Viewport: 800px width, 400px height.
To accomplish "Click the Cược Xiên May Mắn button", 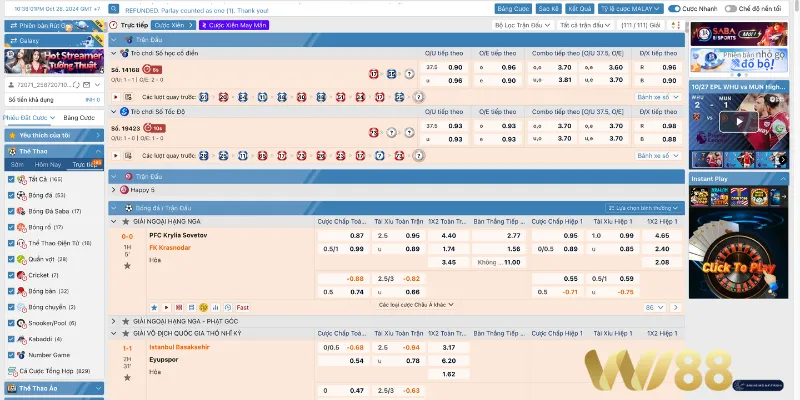I will [234, 25].
